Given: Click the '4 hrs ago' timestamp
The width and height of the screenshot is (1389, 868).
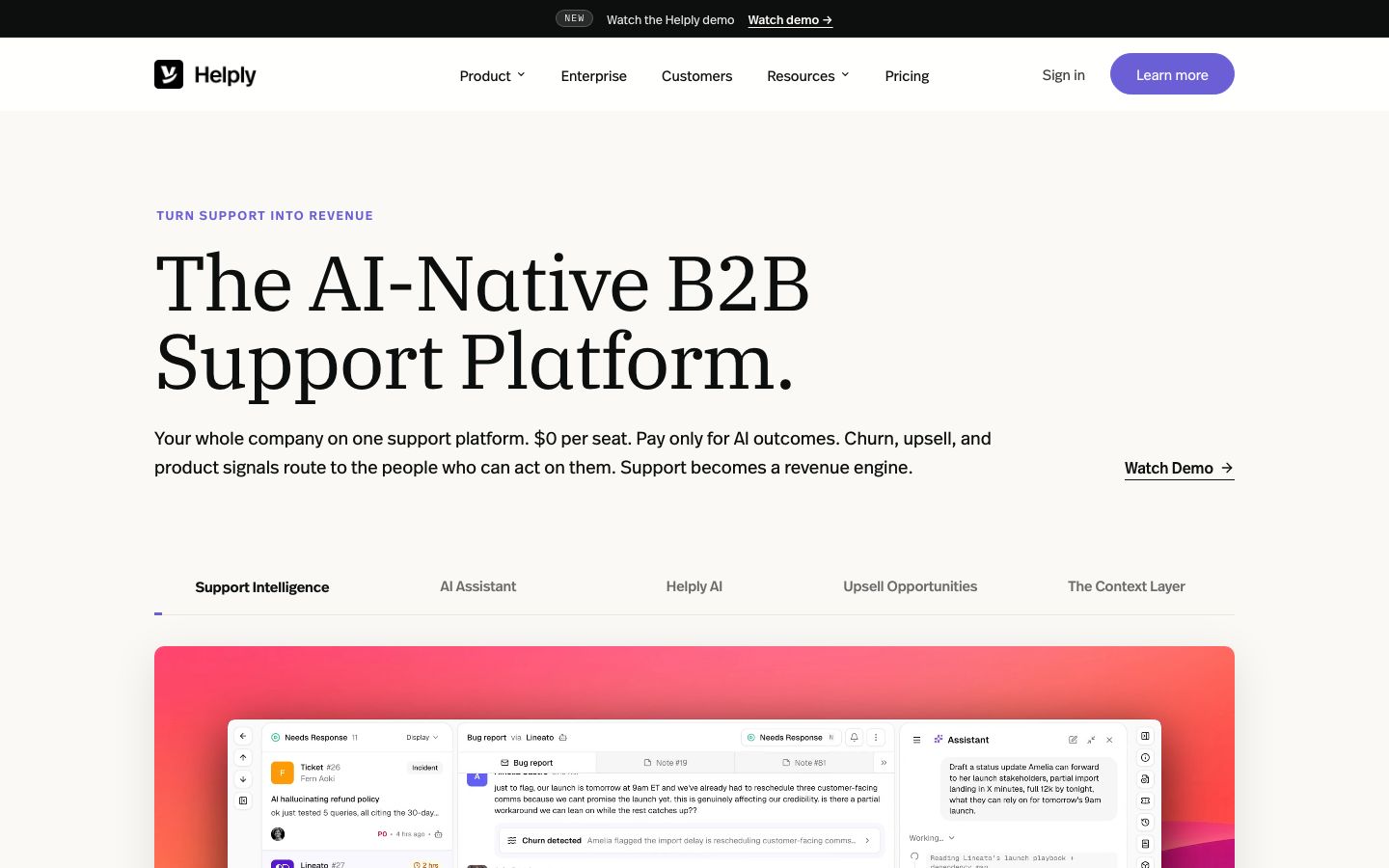Looking at the screenshot, I should coord(410,834).
